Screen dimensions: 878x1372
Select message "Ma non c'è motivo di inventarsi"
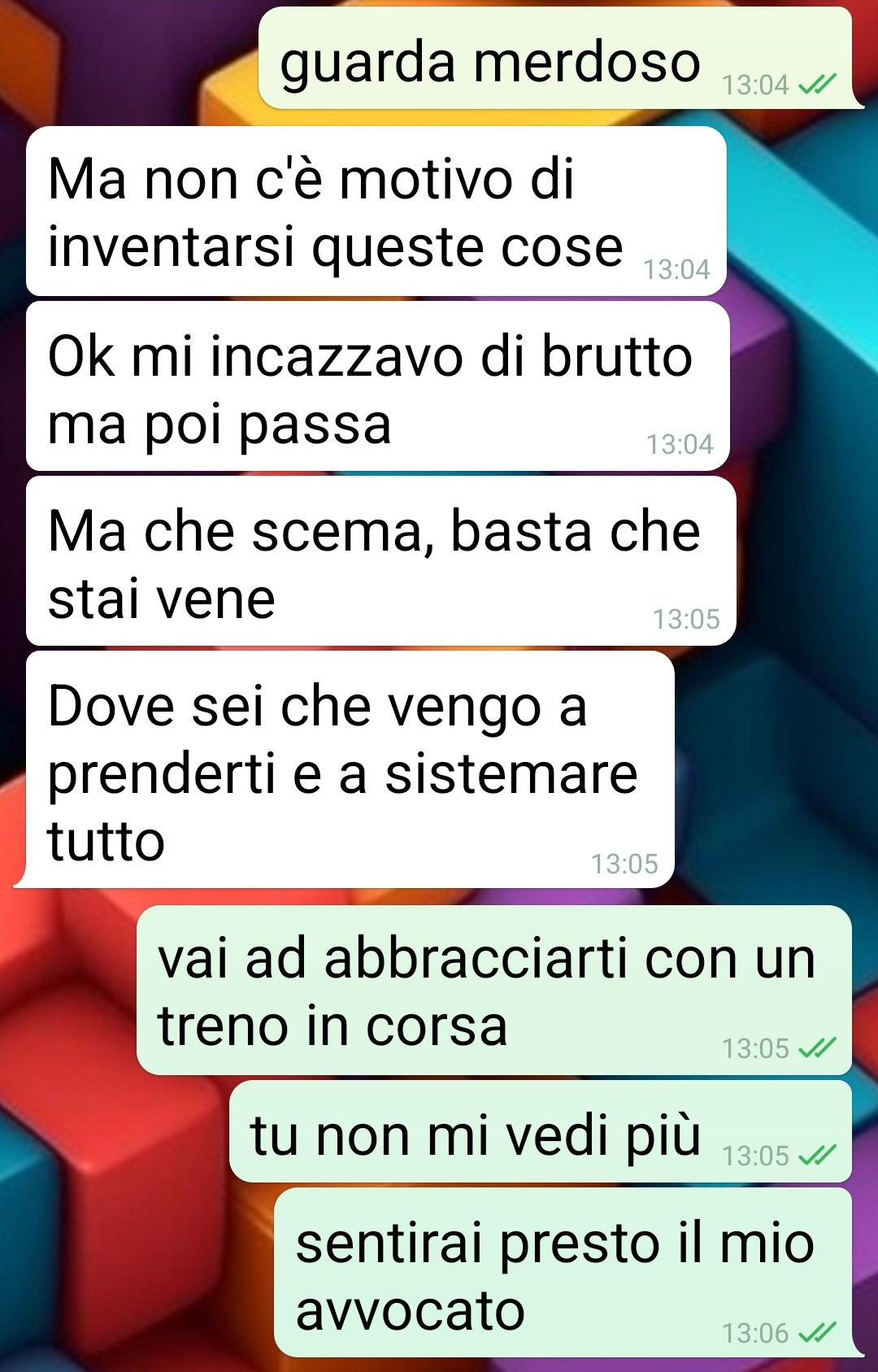click(376, 211)
